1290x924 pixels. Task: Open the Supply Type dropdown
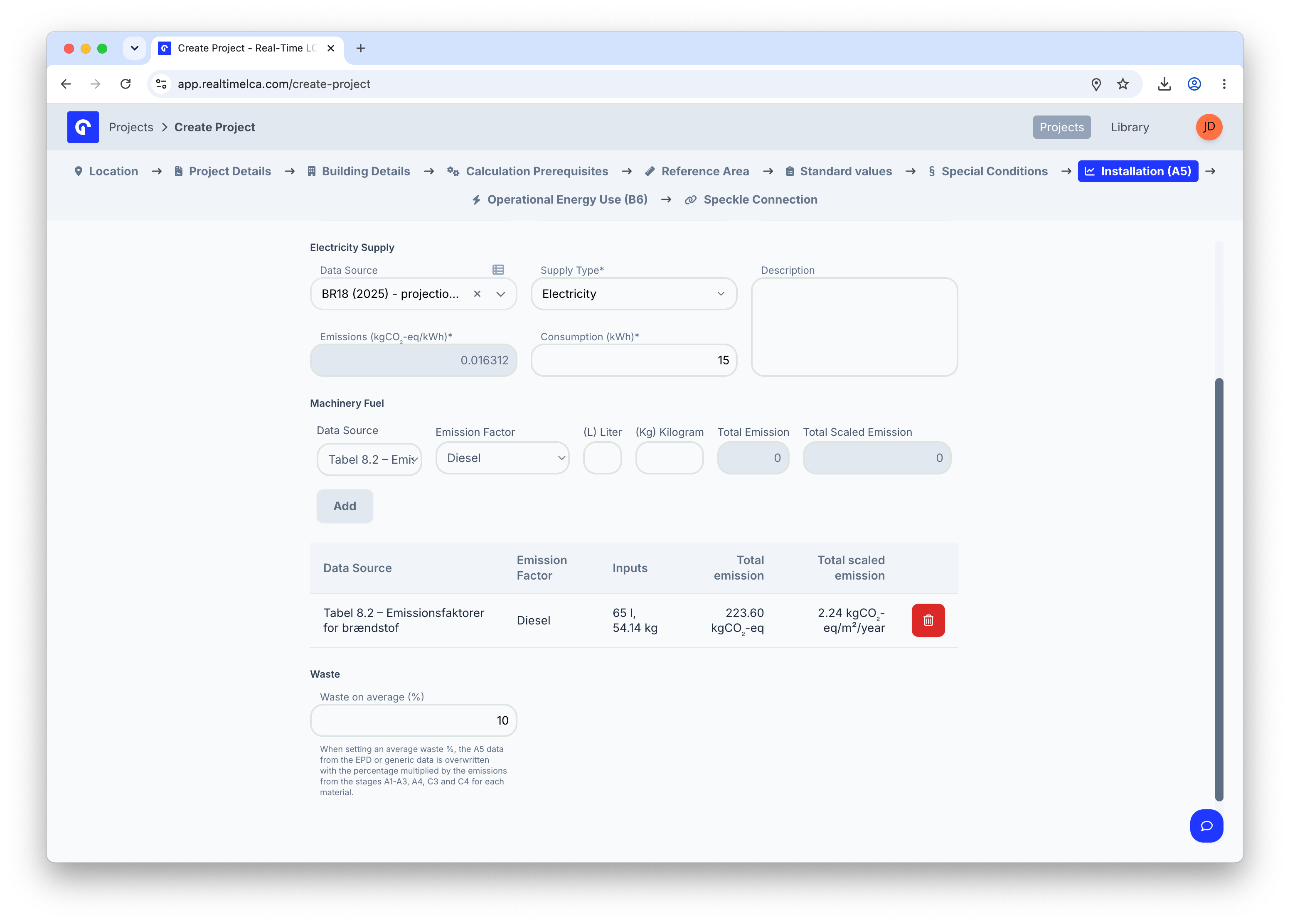(634, 294)
